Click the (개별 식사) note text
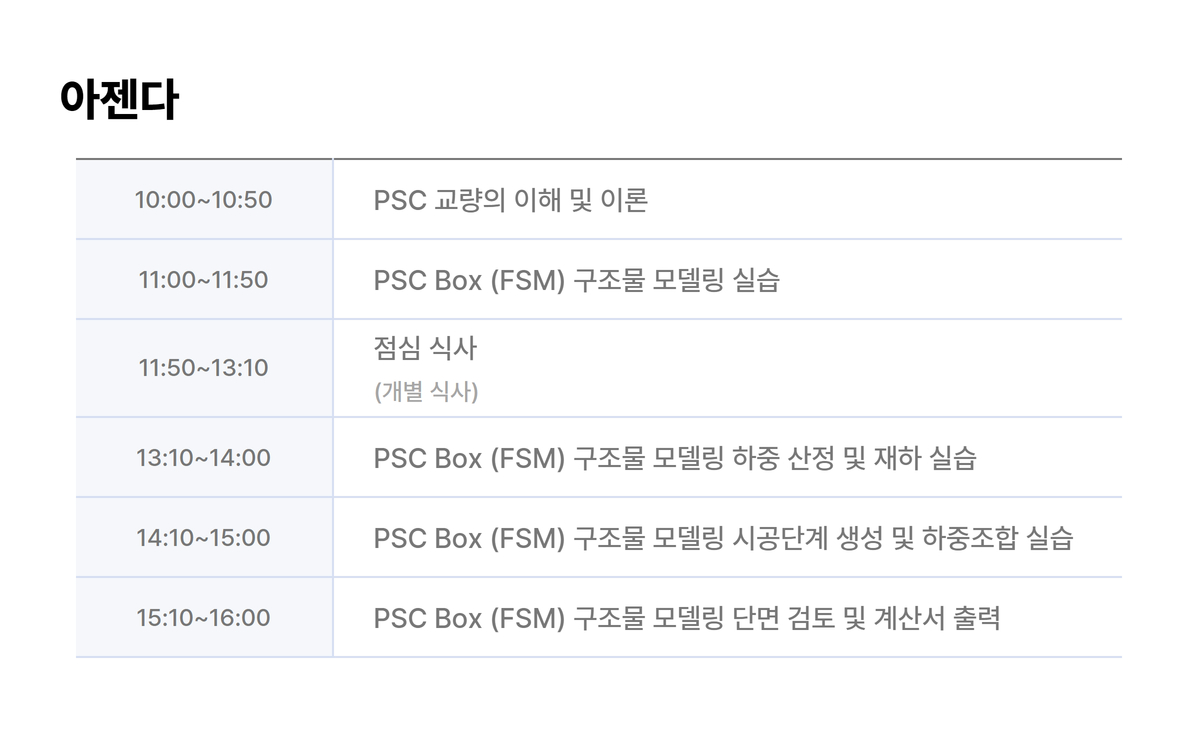Screen dimensions: 1200x736 (427, 392)
